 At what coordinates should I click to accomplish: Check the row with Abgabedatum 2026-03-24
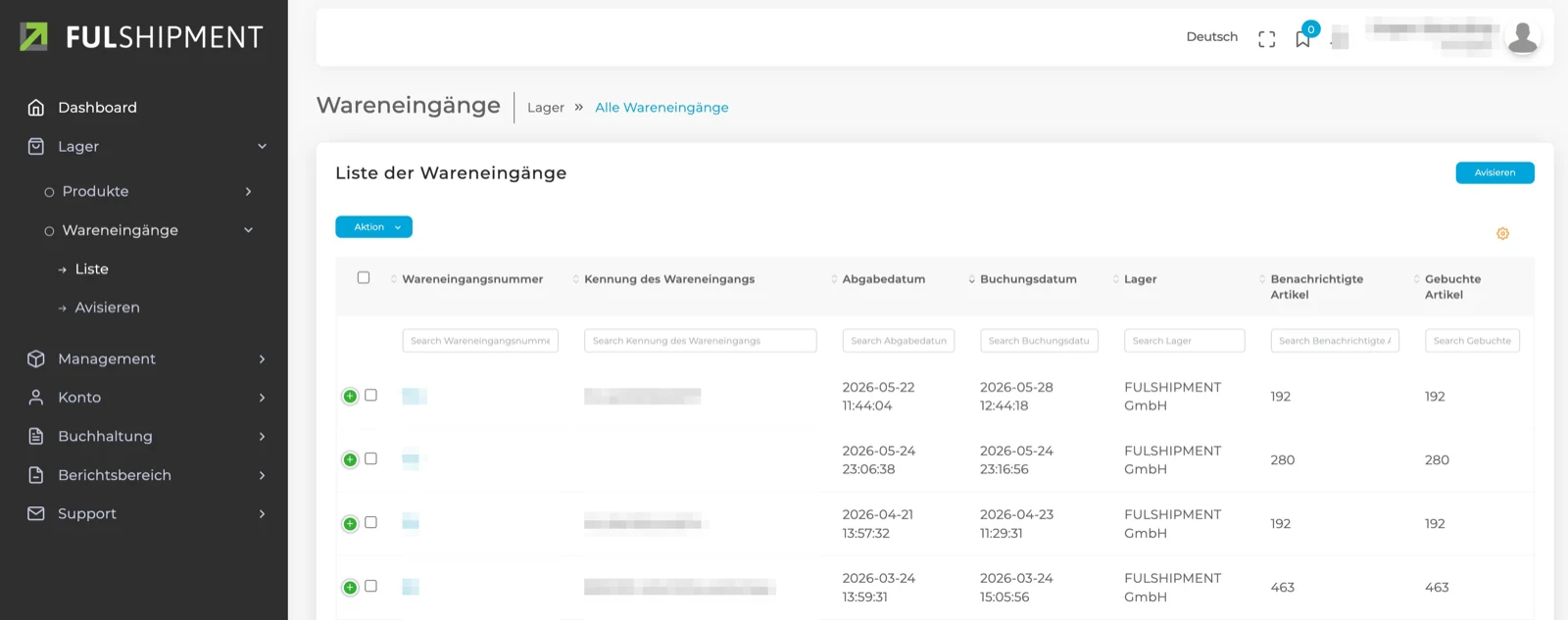(370, 586)
